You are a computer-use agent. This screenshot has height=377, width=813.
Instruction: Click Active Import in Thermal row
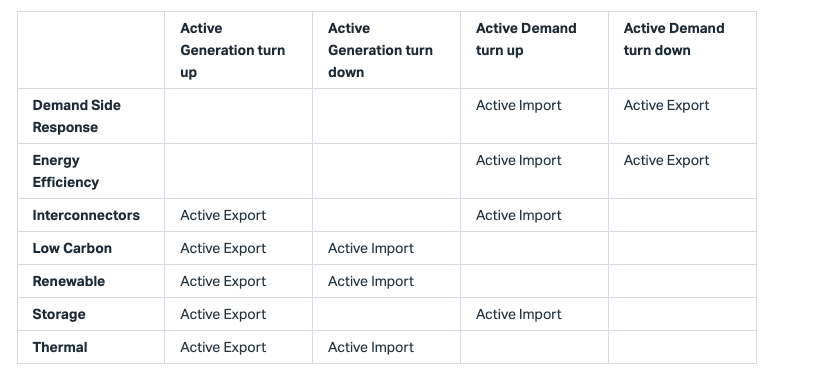pyautogui.click(x=371, y=347)
